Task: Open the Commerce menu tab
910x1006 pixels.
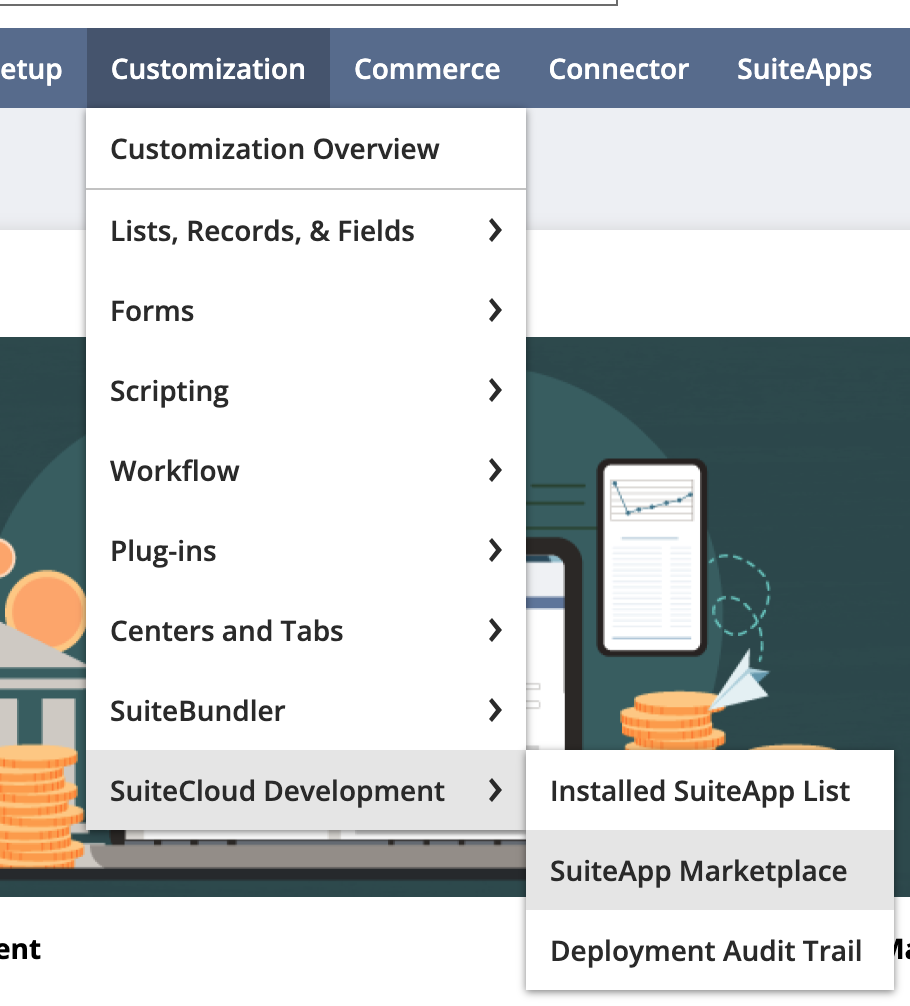Action: pos(427,69)
